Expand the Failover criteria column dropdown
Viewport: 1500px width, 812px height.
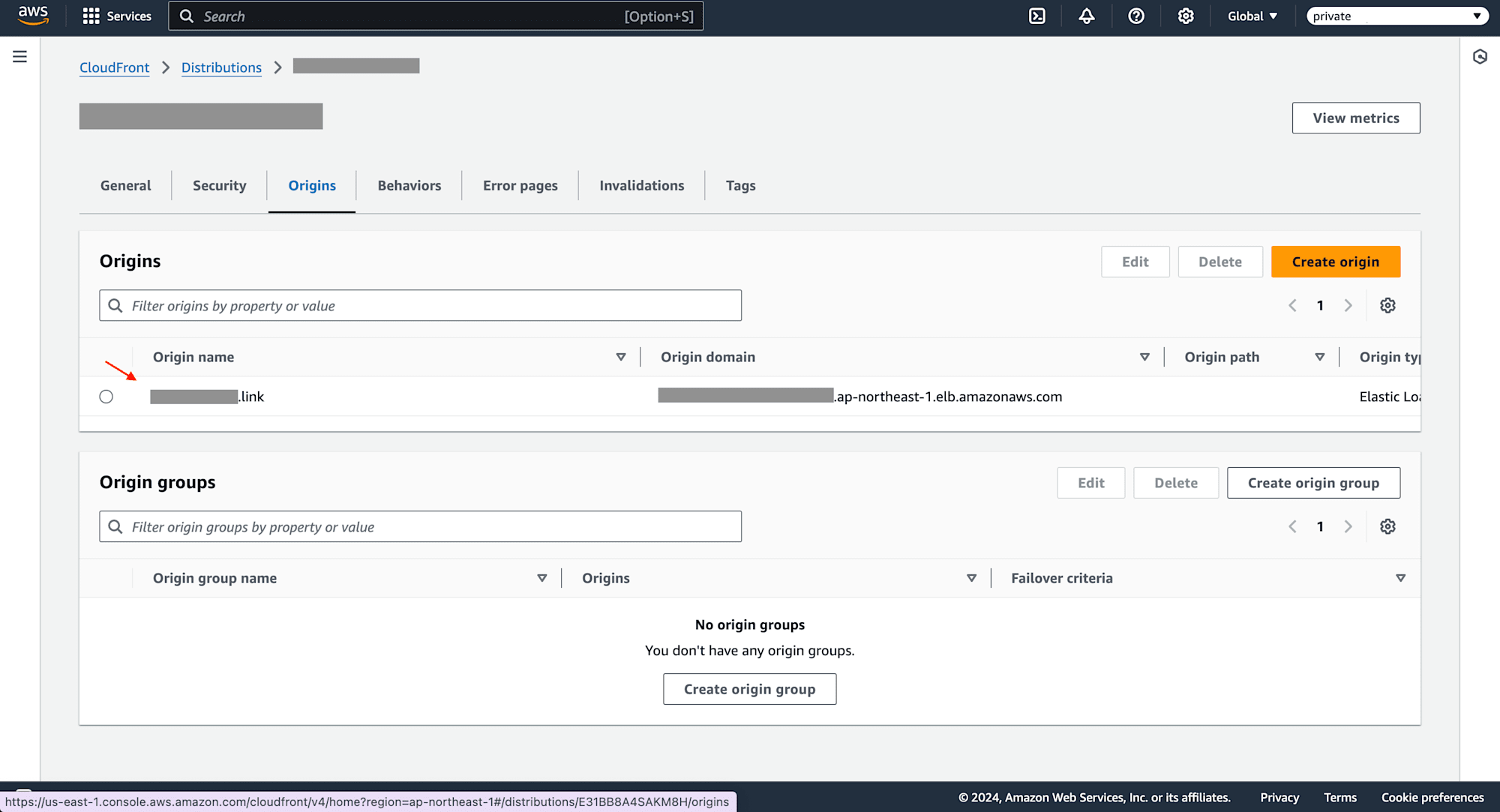(1401, 578)
